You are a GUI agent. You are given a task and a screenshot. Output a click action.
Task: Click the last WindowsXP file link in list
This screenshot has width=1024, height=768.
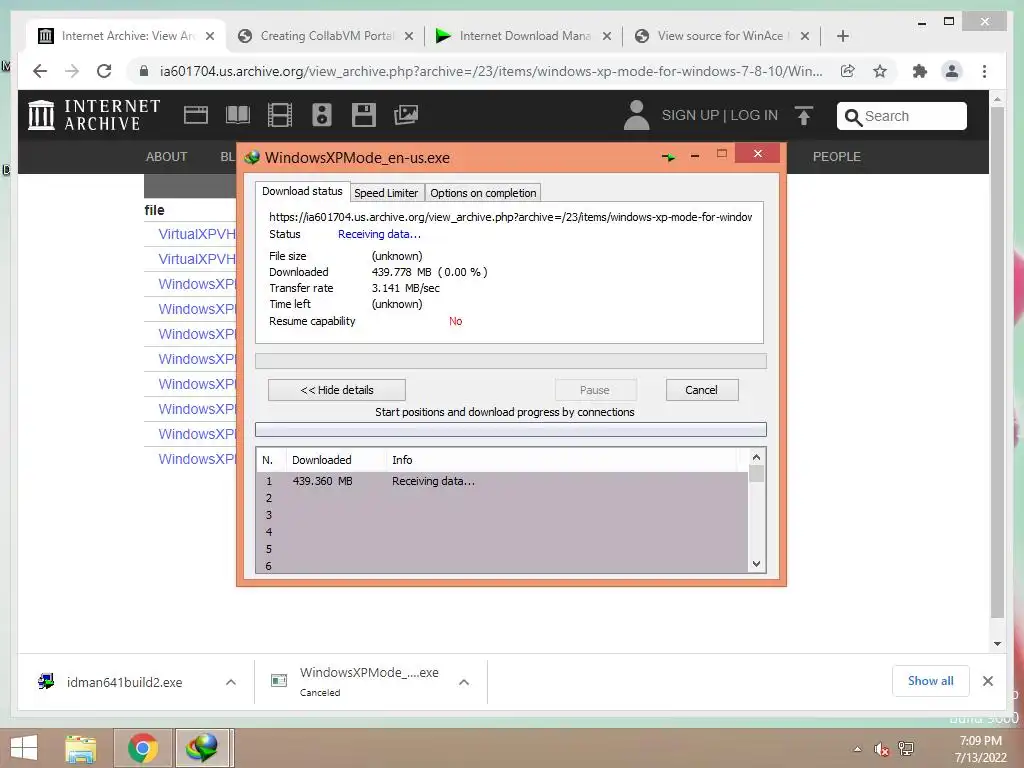point(197,459)
